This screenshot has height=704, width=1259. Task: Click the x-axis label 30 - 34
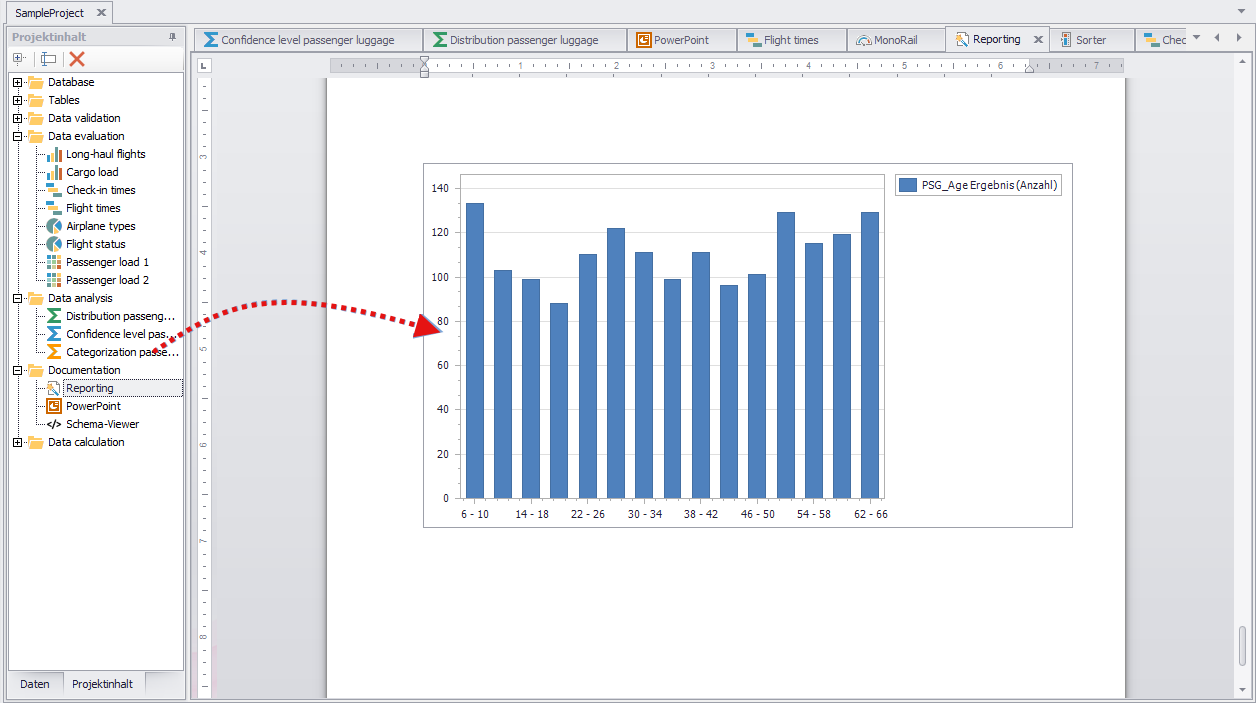[x=645, y=514]
